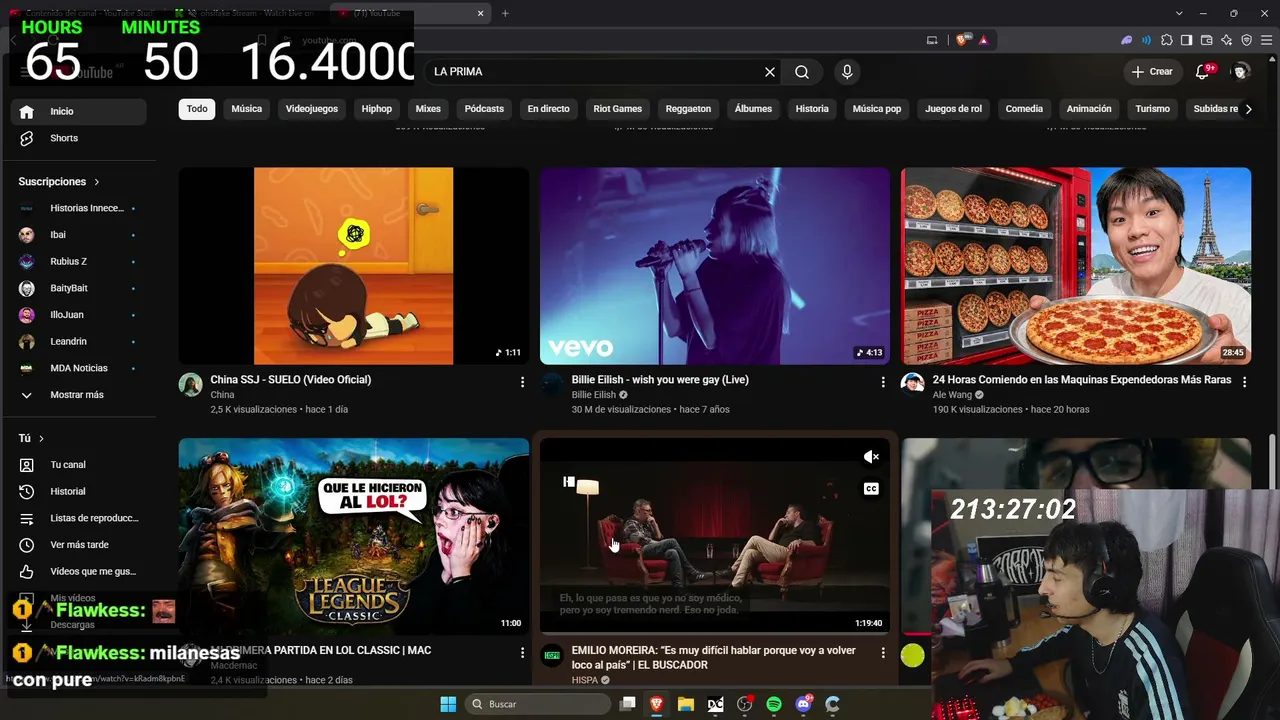This screenshot has height=720, width=1280.
Task: Open OBS Studio from the taskbar
Action: tap(745, 704)
